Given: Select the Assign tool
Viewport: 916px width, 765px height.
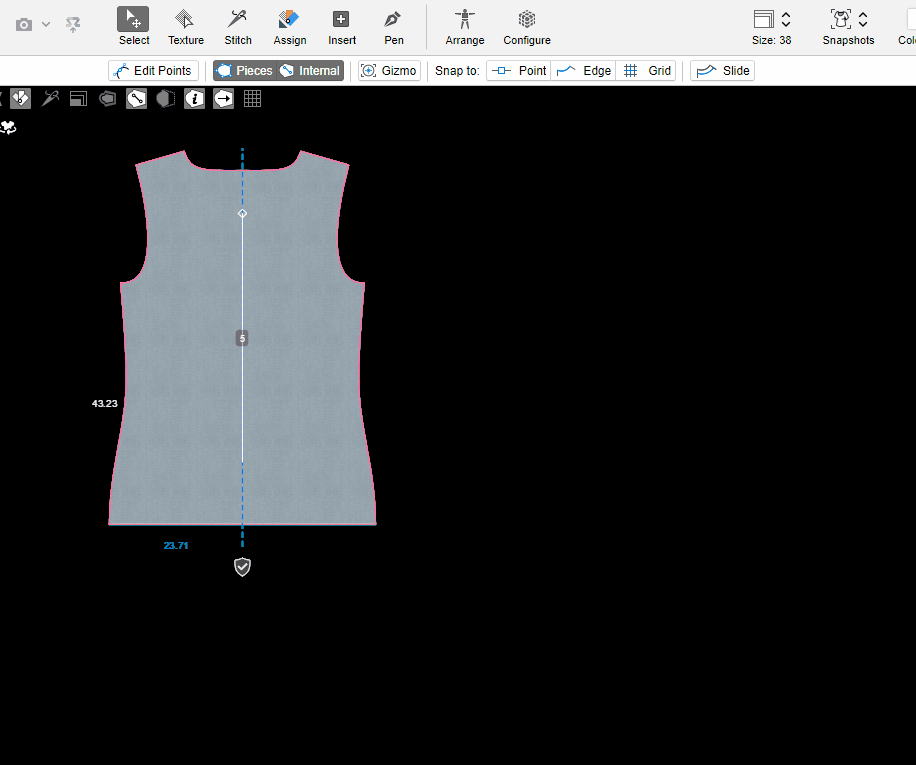Looking at the screenshot, I should click(290, 27).
